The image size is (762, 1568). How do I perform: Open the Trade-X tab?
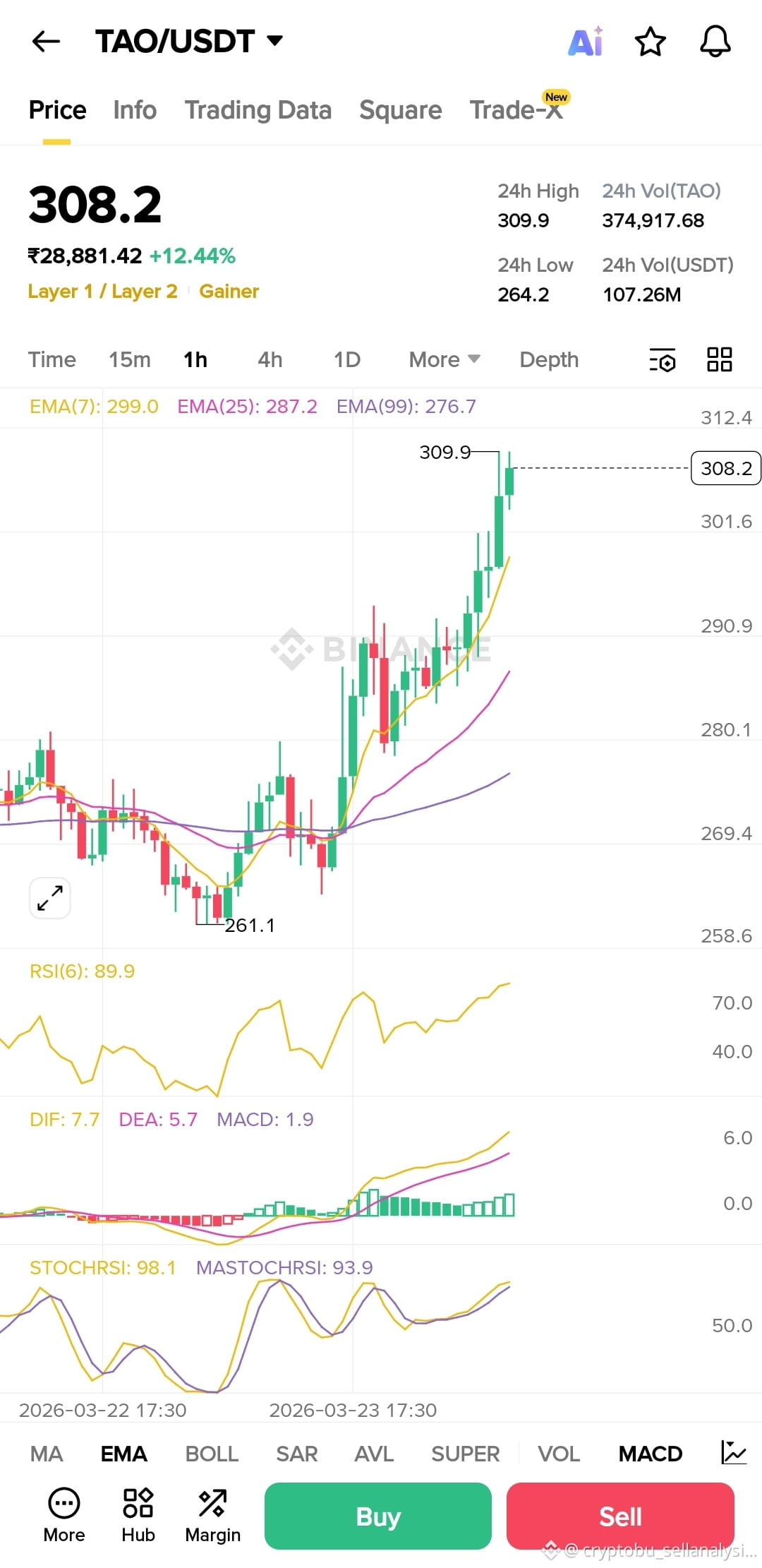pyautogui.click(x=516, y=110)
